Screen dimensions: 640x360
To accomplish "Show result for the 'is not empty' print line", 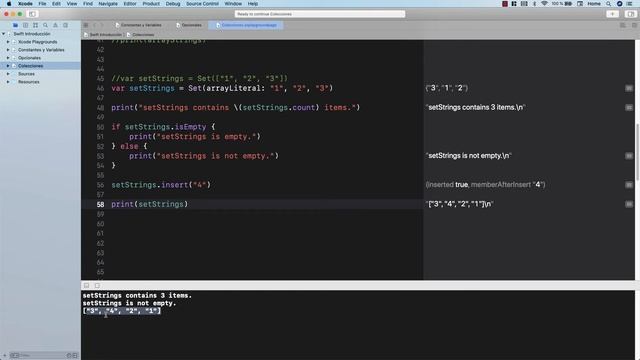I will click(x=629, y=156).
